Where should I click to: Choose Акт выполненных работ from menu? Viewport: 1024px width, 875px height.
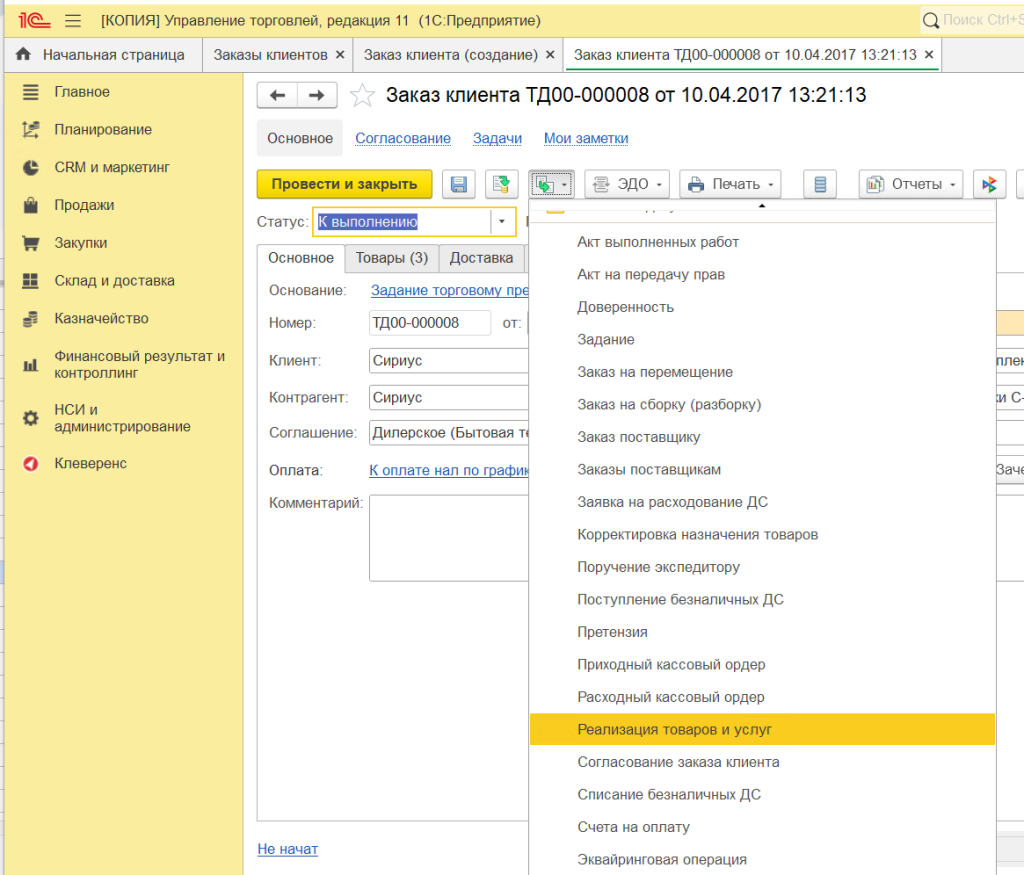(x=762, y=242)
